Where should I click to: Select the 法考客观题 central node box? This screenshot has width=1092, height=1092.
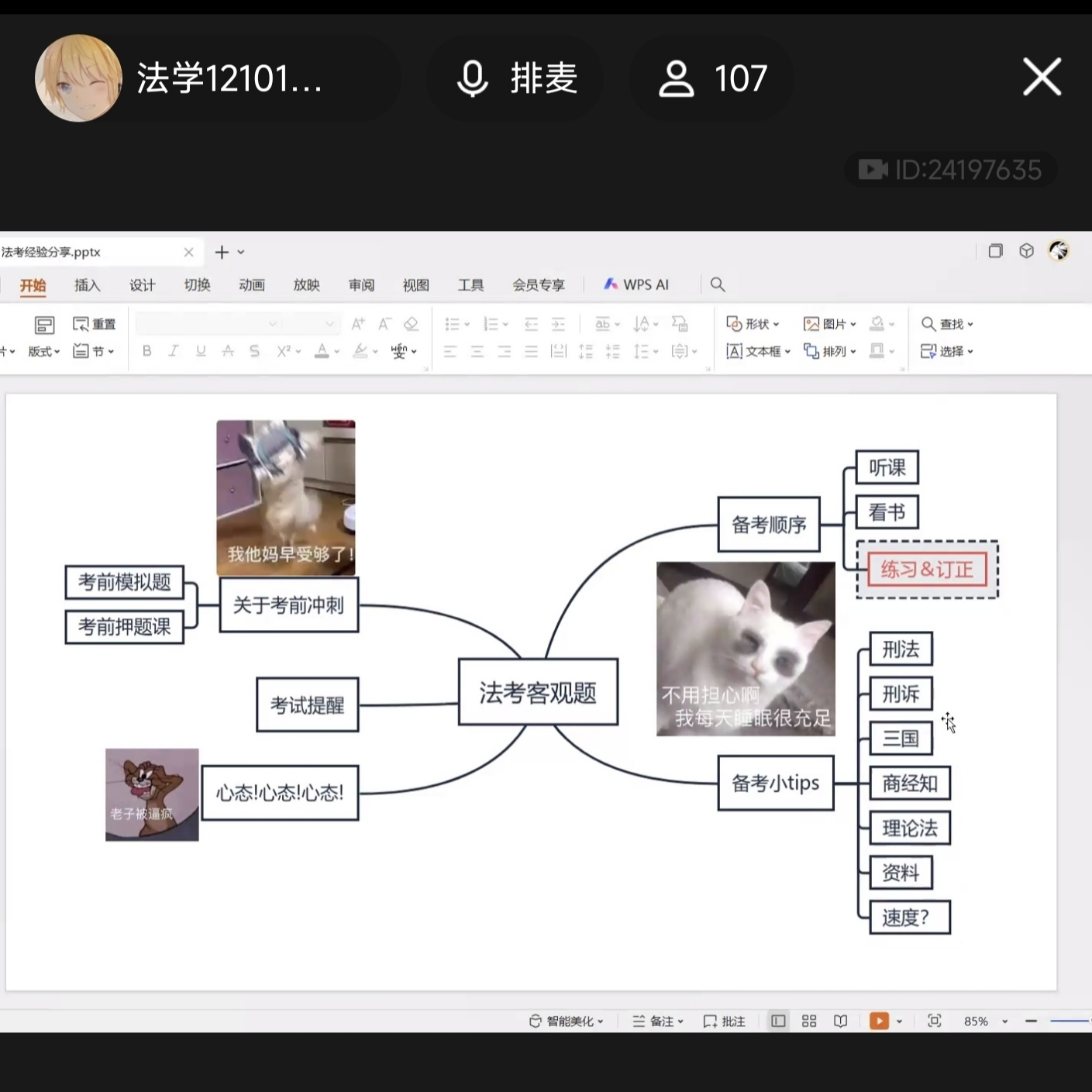coord(538,692)
